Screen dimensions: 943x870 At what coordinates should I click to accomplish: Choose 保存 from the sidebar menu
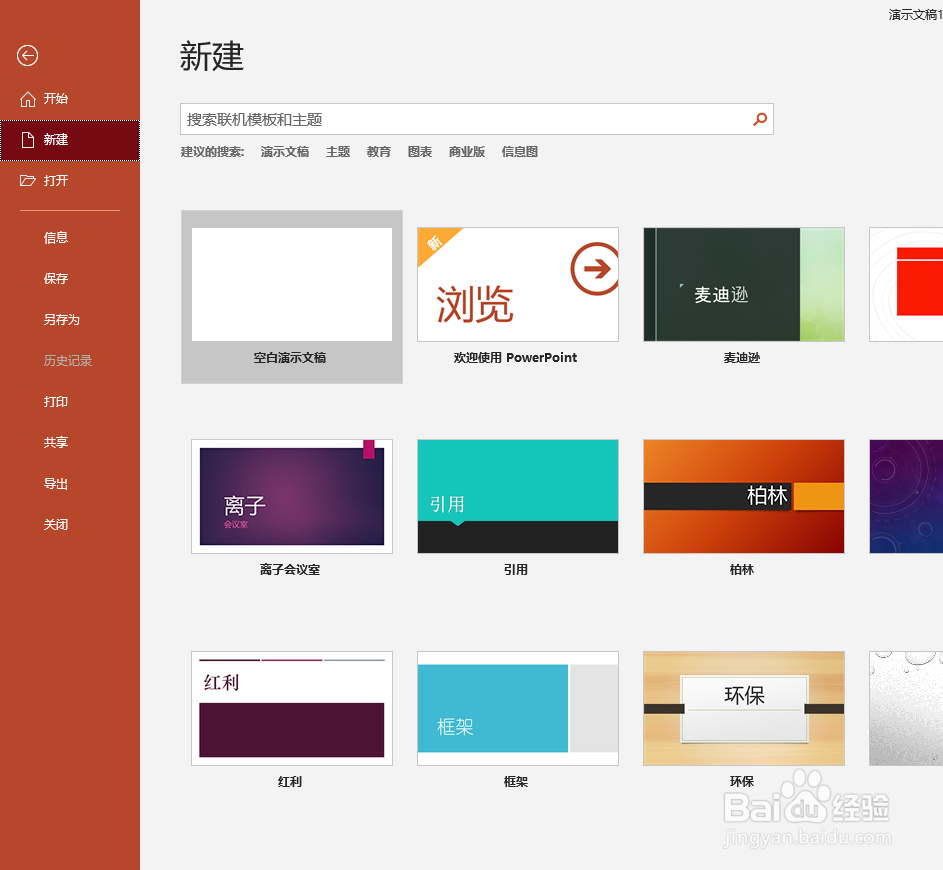point(55,278)
